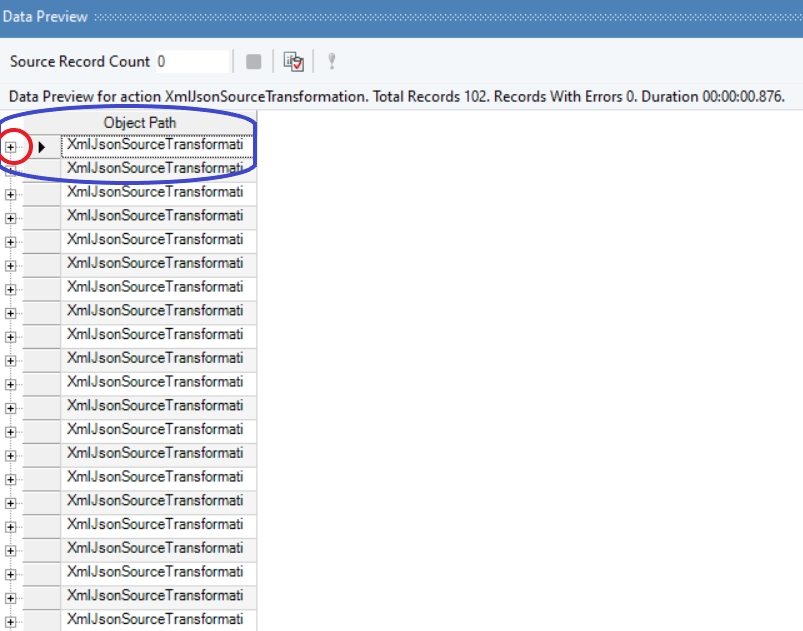Screen dimensions: 803x631
Task: Click the Data Preview status message text
Action: [396, 97]
